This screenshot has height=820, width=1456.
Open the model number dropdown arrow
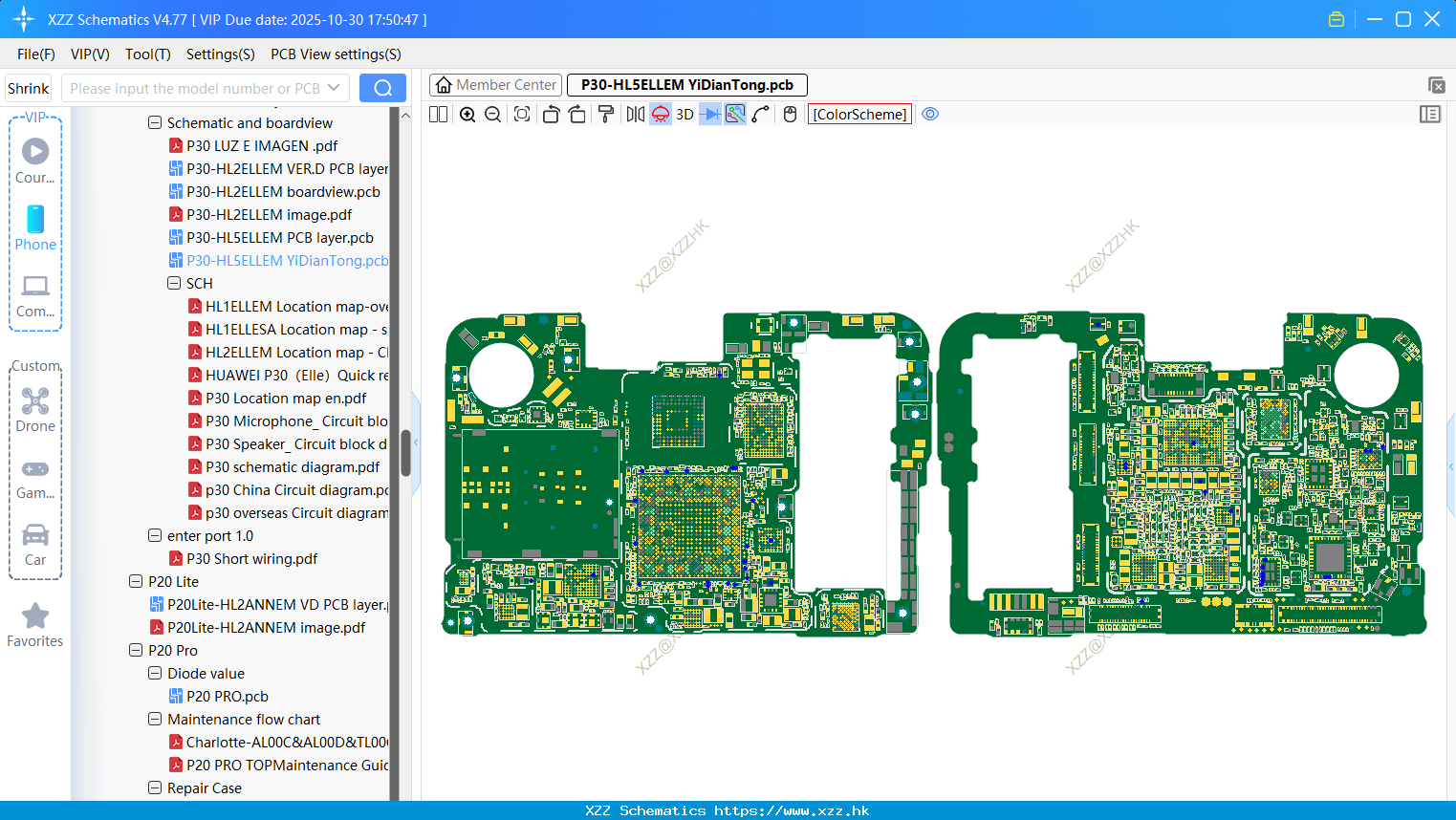pyautogui.click(x=334, y=88)
